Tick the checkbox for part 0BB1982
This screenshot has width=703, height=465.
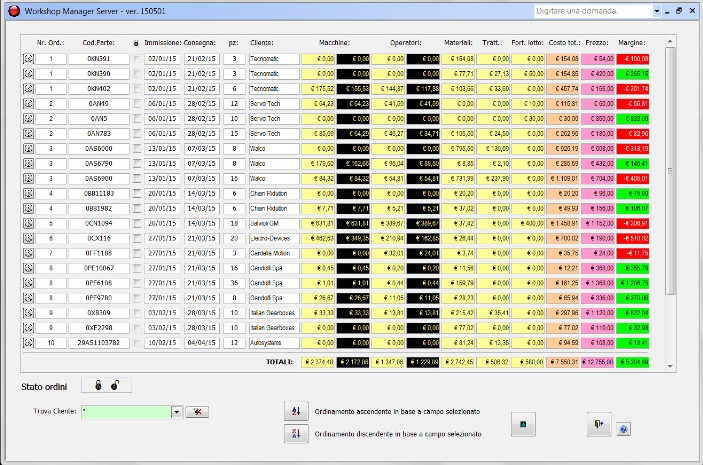136,209
